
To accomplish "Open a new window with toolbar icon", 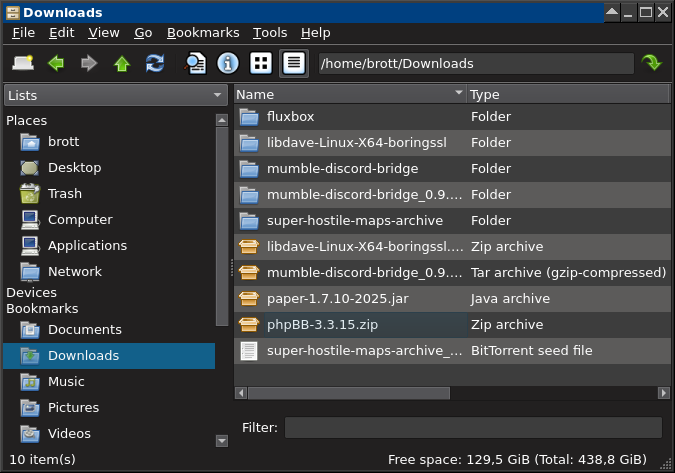I will [23, 63].
